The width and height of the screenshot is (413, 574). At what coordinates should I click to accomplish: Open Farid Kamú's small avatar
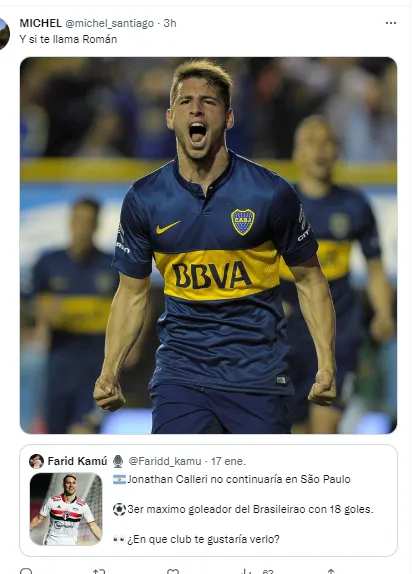click(36, 461)
